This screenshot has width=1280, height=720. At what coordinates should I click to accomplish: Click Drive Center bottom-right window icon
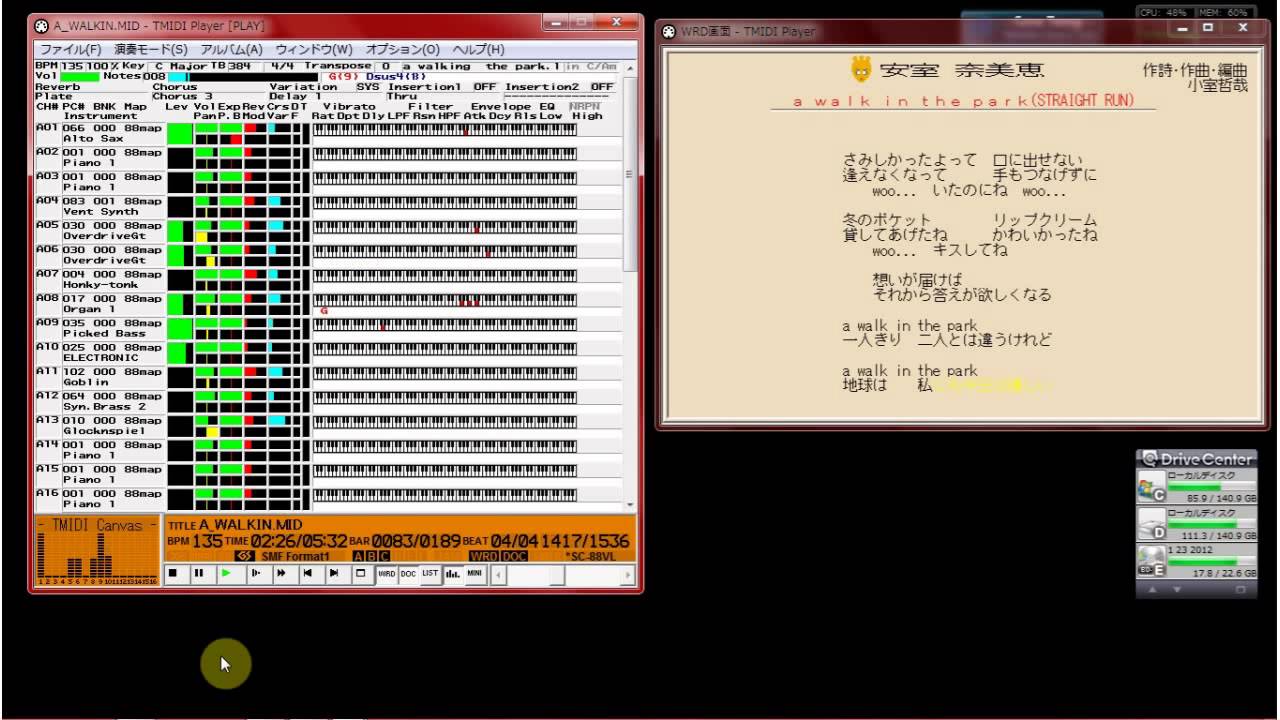click(x=1241, y=590)
